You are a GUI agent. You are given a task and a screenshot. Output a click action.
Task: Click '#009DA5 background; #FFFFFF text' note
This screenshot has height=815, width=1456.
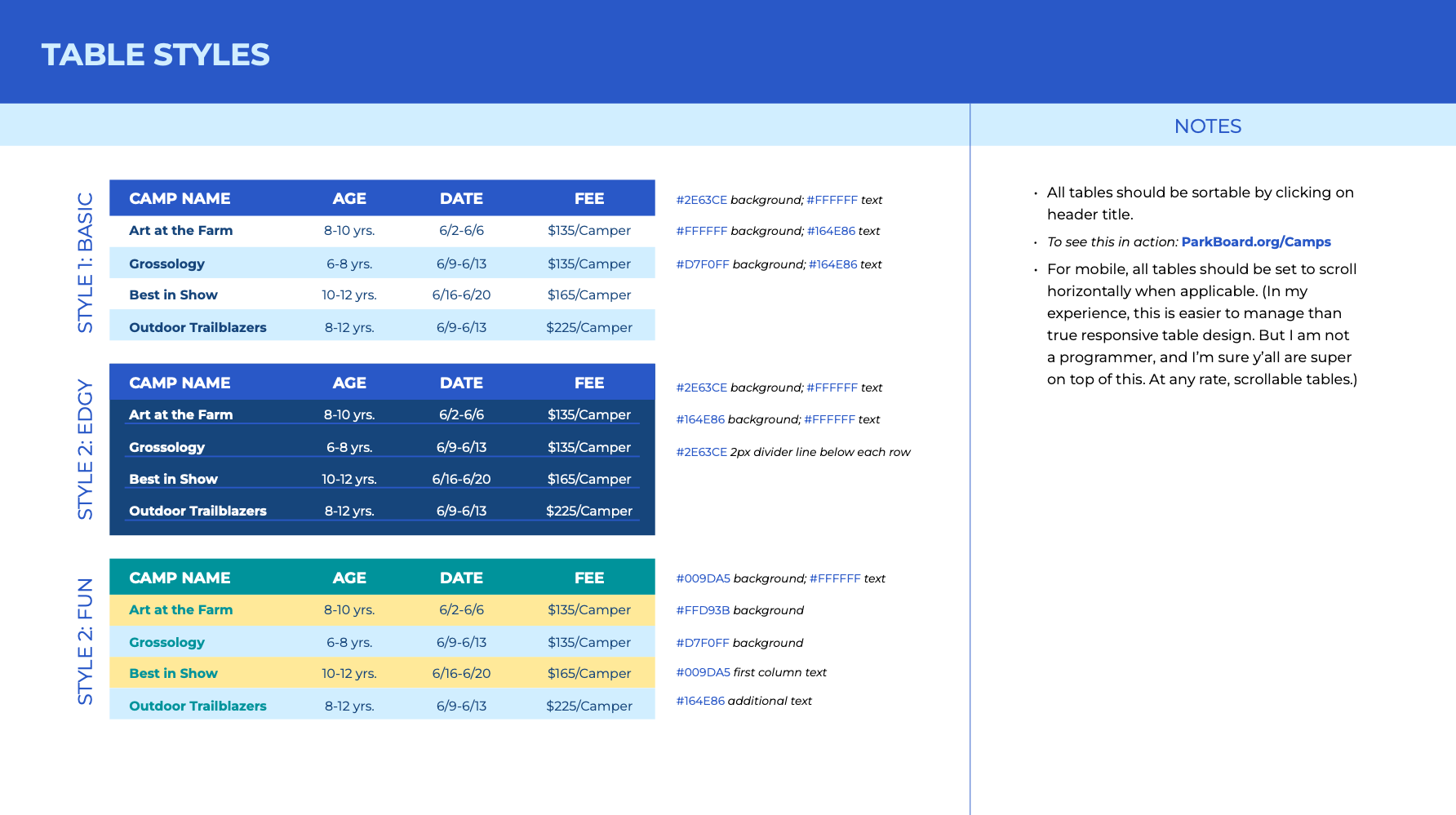coord(780,578)
